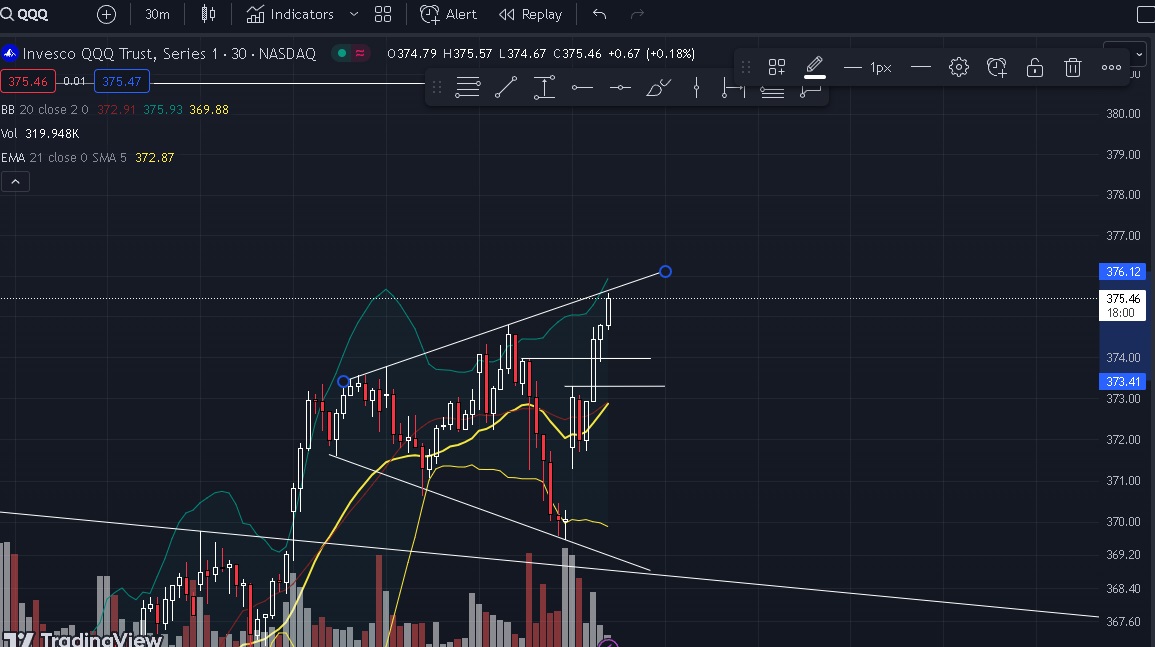The image size is (1155, 647).
Task: Select the callout note tool in favorites bar
Action: pyautogui.click(x=810, y=91)
